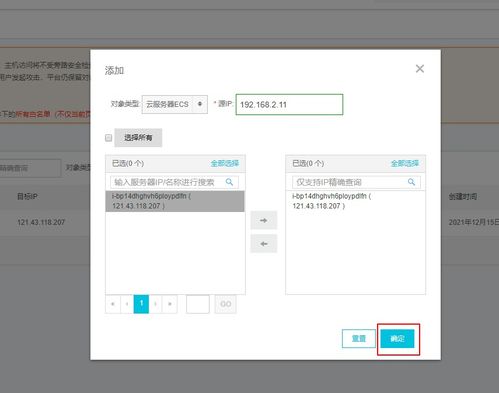Close the 添加 dialog with the X icon
This screenshot has width=499, height=393.
point(420,69)
